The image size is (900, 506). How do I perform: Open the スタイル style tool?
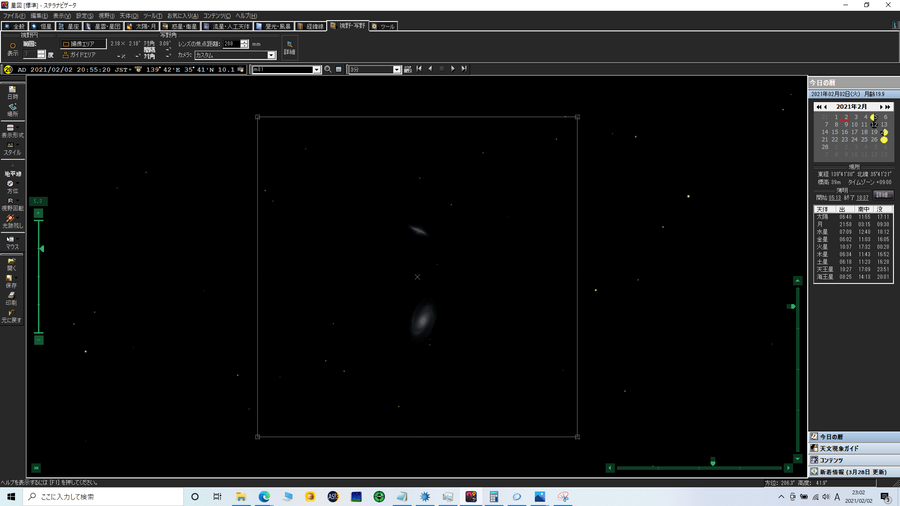point(11,149)
